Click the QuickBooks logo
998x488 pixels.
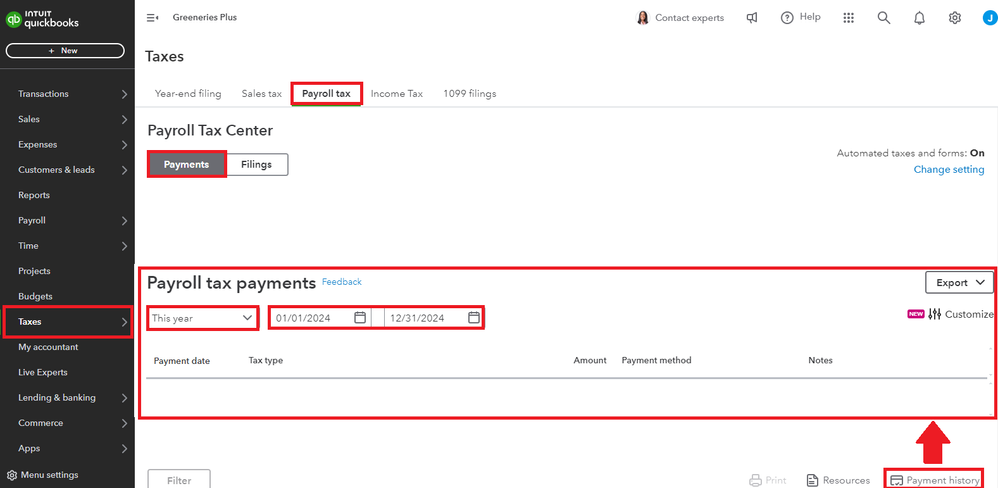tap(42, 19)
